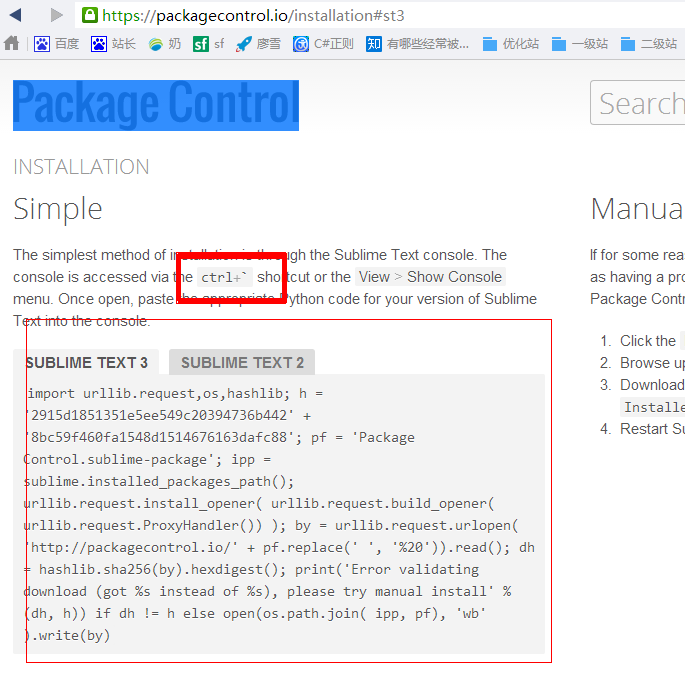Open the 一级站 bookmark folder
This screenshot has height=676, width=685.
click(580, 44)
